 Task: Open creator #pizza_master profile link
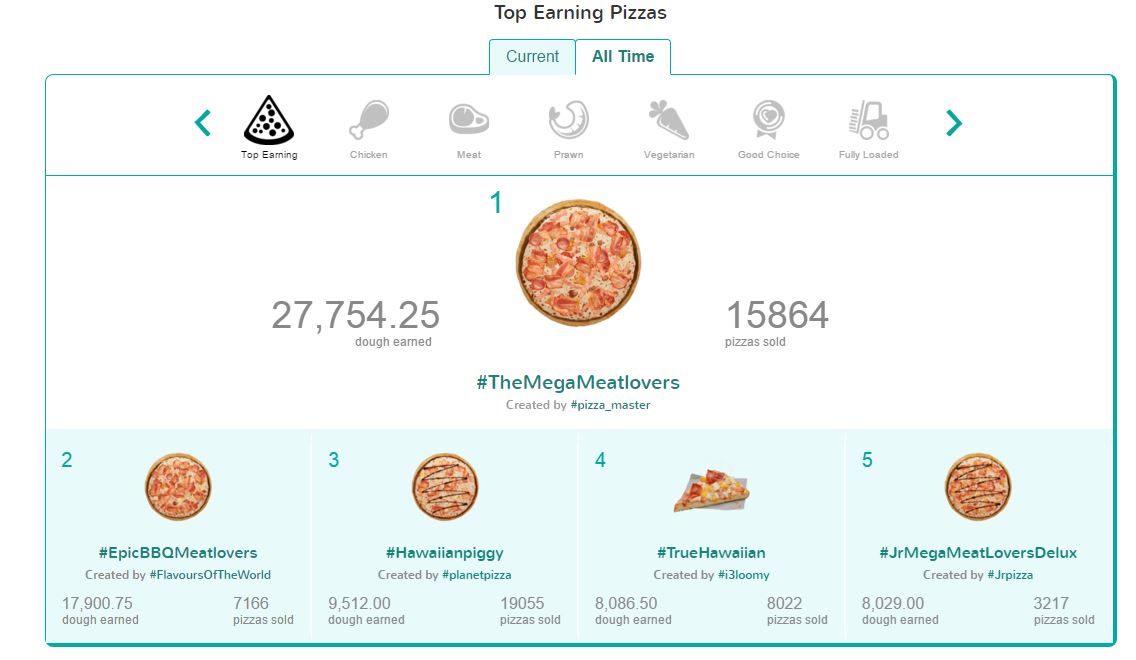click(x=610, y=405)
